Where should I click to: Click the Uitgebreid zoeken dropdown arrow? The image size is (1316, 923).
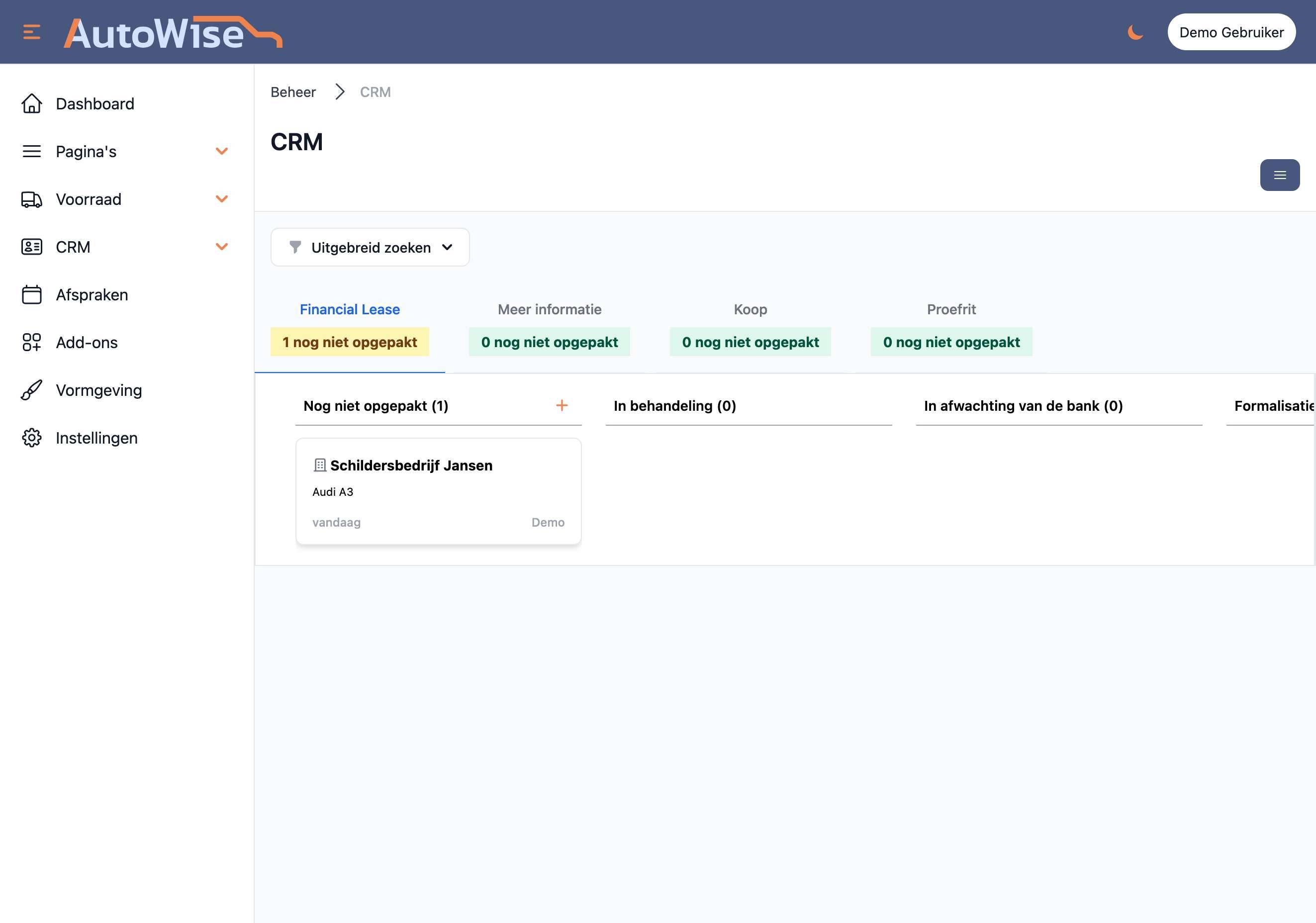[x=447, y=247]
